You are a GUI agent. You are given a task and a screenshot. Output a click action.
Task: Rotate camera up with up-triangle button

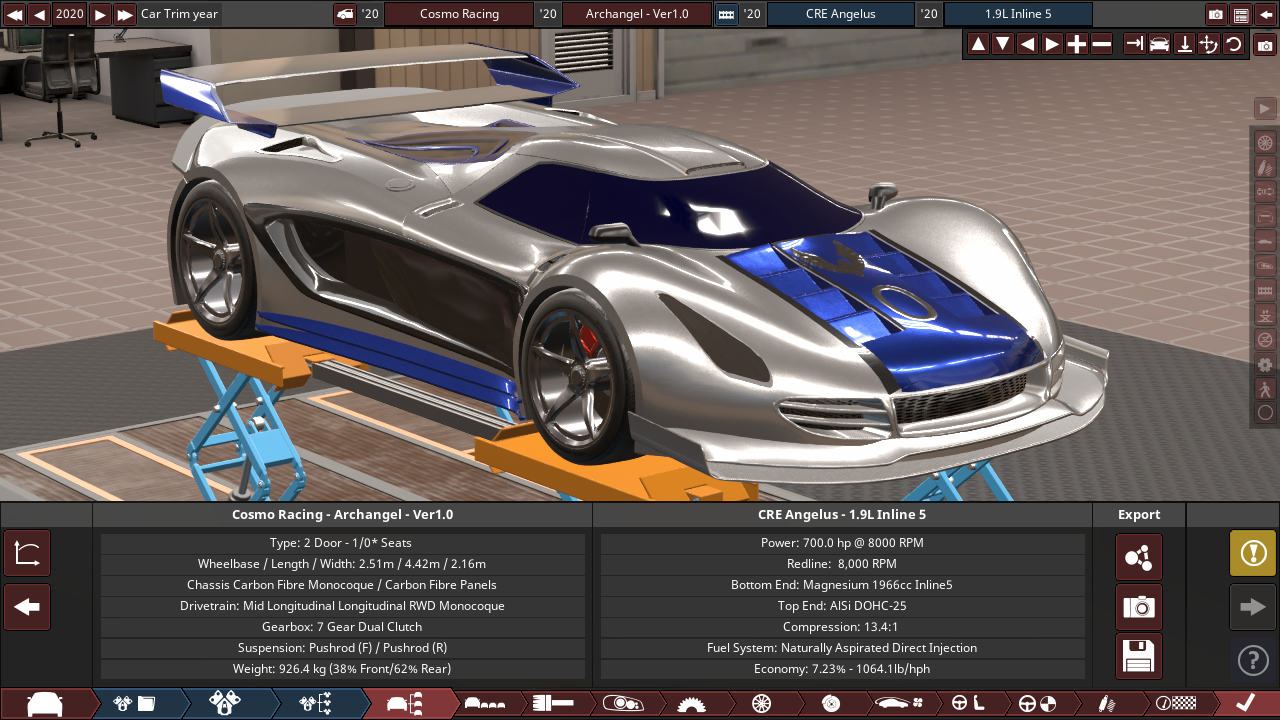[978, 44]
